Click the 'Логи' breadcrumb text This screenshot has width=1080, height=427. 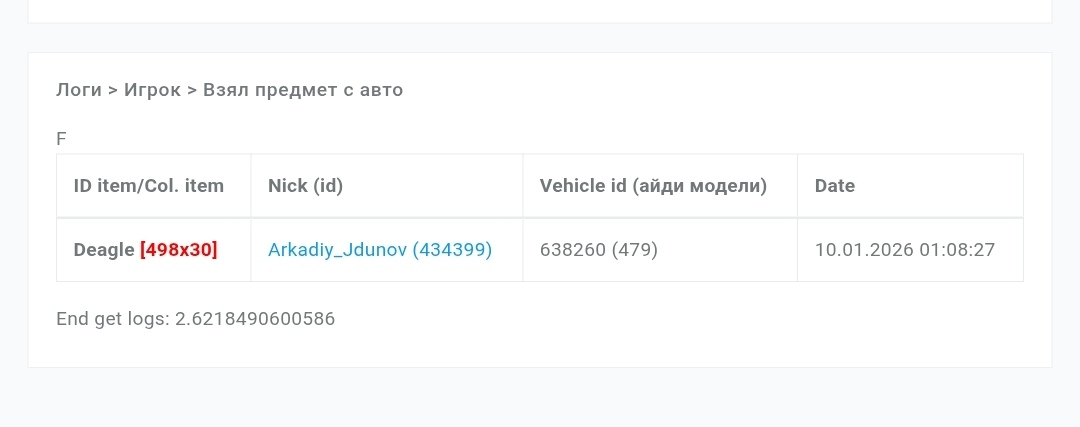point(79,90)
